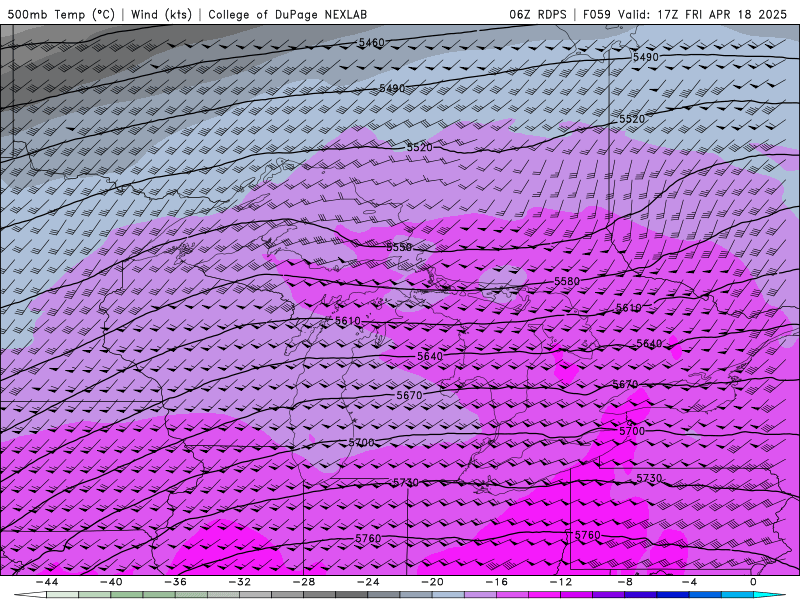Viewport: 800px width, 600px height.
Task: Click the 5460 height contour label
Action: tap(371, 43)
